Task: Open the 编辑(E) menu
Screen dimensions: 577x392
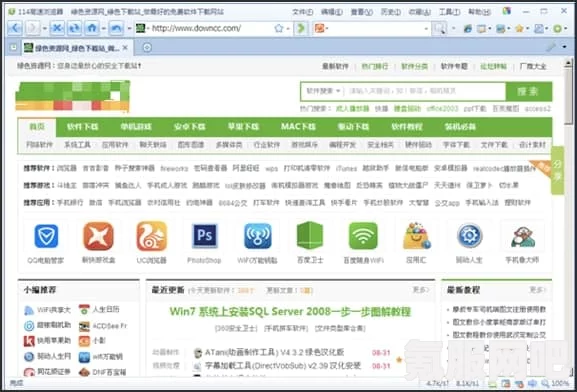Action: pyautogui.click(x=332, y=12)
